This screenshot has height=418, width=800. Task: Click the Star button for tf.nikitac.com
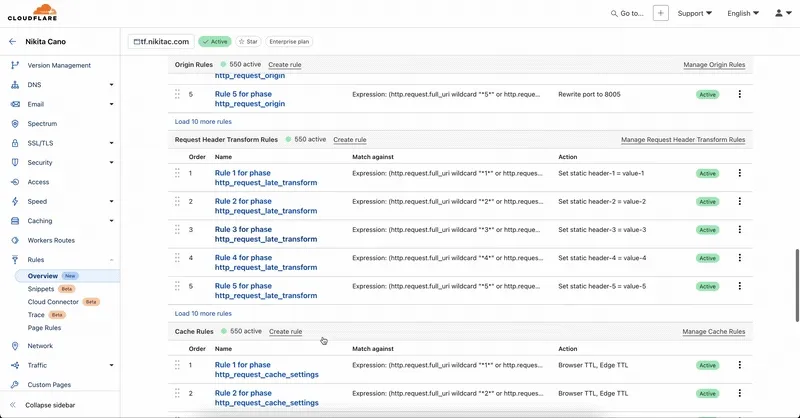pyautogui.click(x=248, y=42)
